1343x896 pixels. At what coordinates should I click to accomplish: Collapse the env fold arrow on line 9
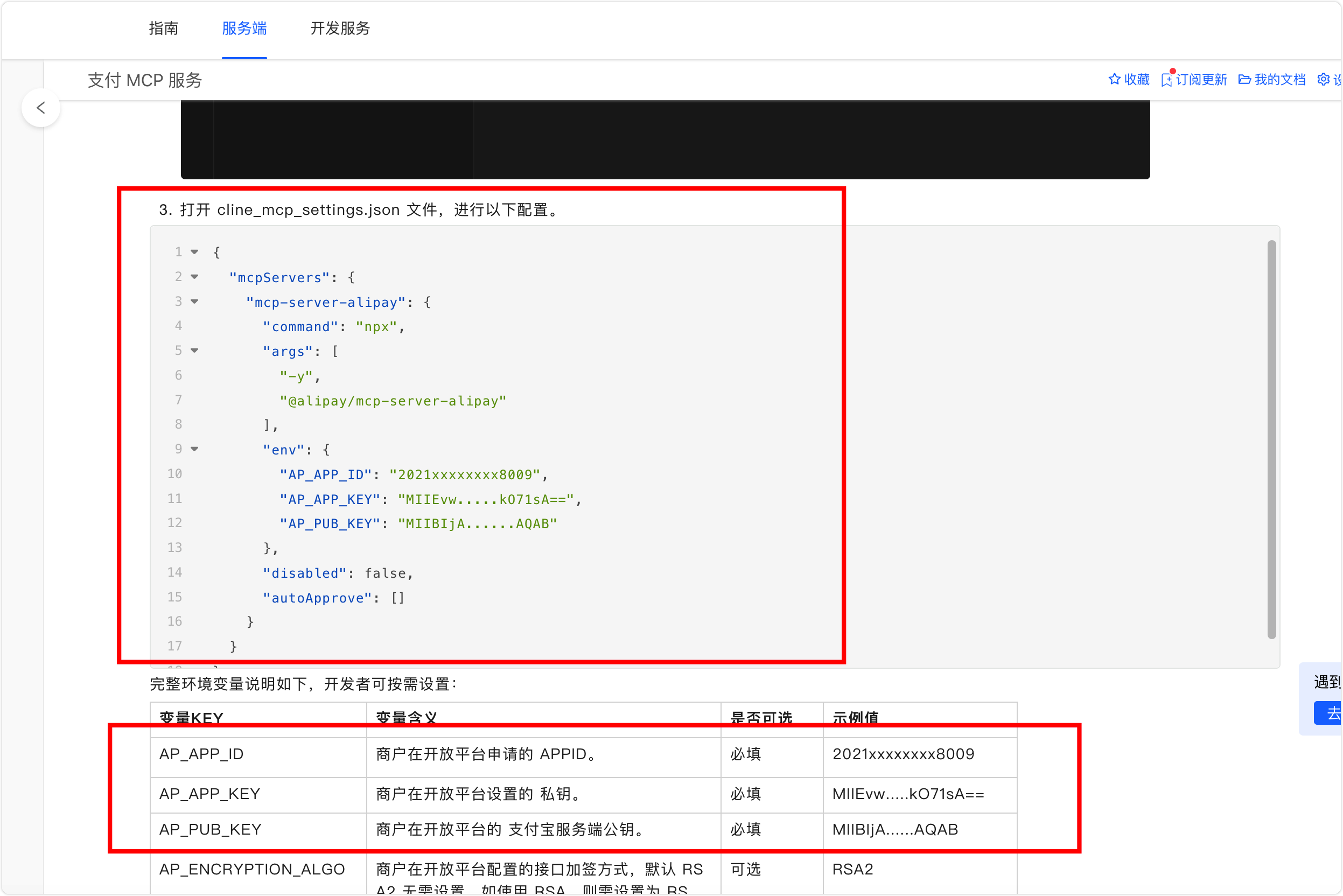[x=194, y=449]
